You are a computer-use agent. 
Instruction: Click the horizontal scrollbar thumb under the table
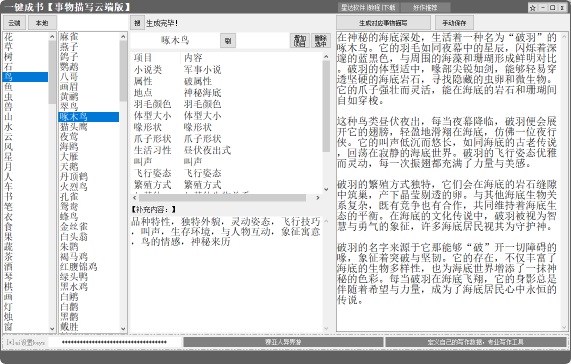coord(222,198)
